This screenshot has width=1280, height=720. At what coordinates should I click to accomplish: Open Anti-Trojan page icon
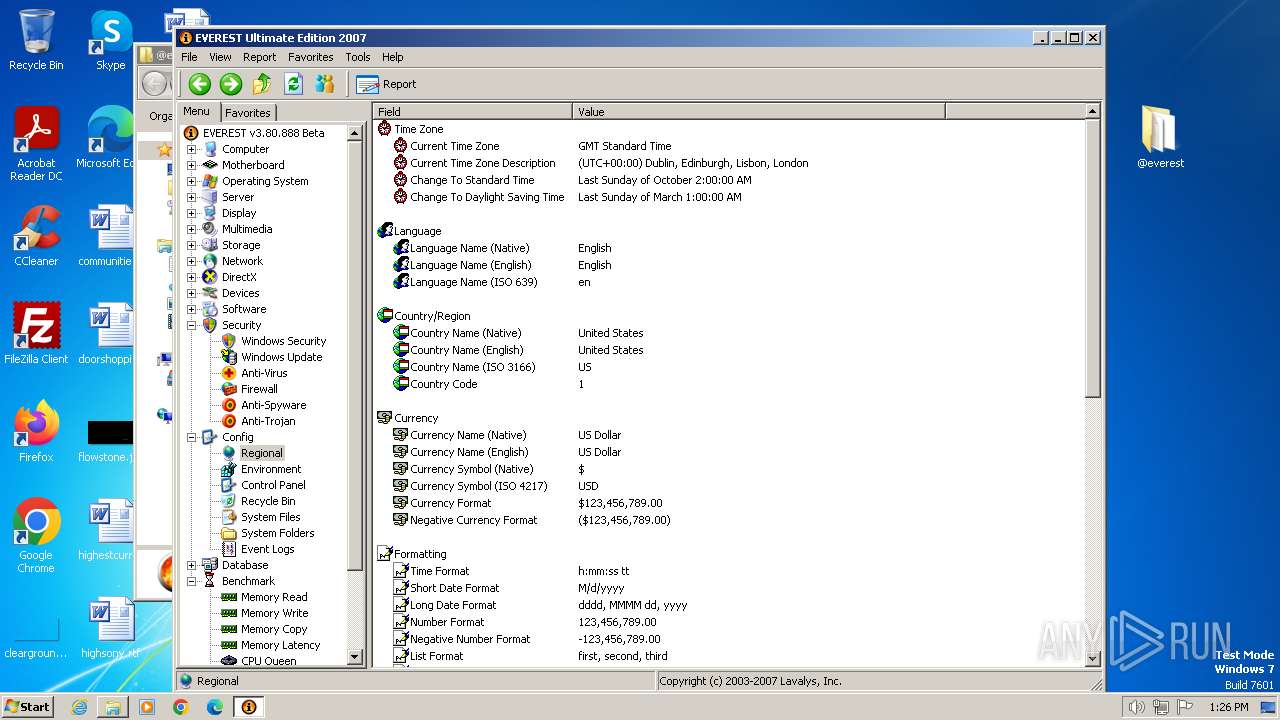tap(229, 421)
